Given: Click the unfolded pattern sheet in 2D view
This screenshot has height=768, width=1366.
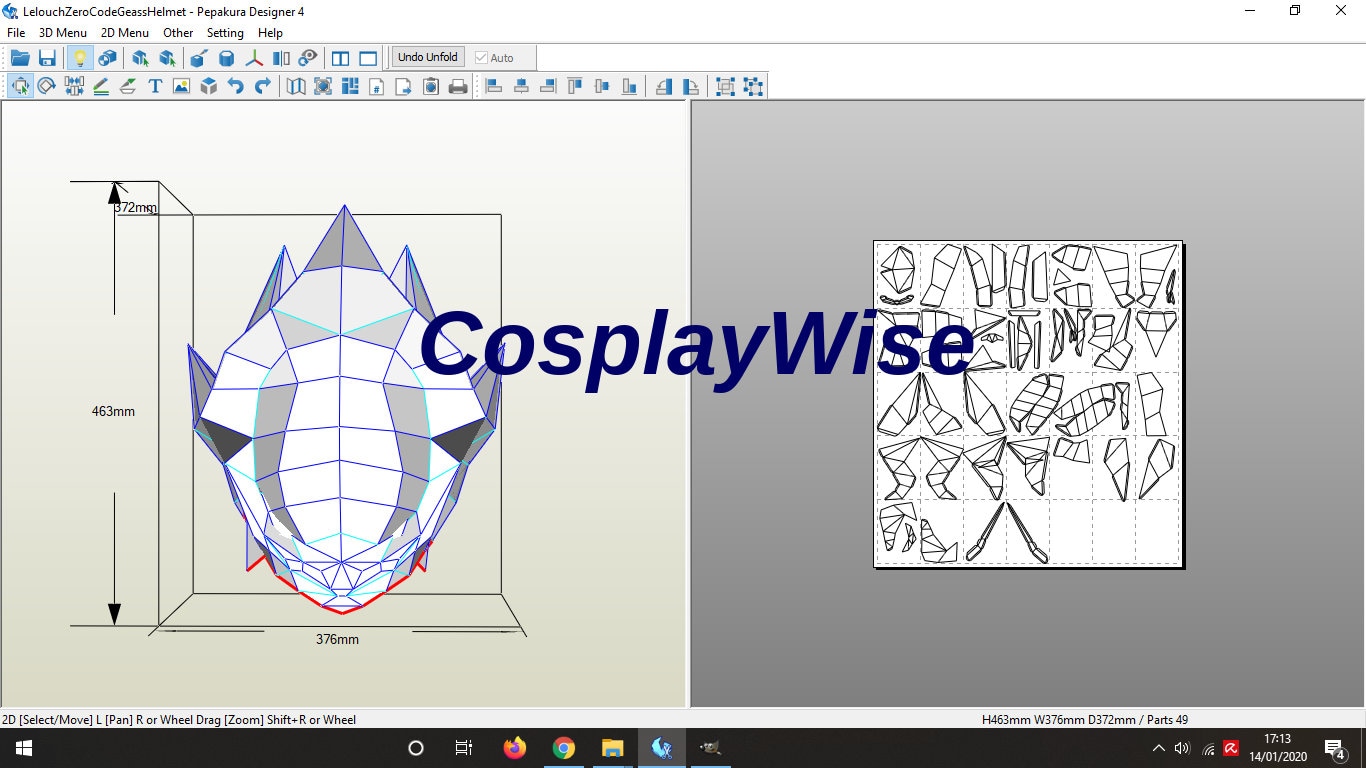Looking at the screenshot, I should (x=1028, y=404).
